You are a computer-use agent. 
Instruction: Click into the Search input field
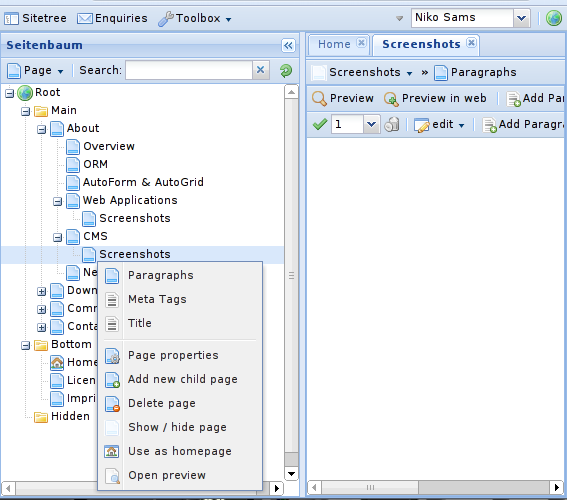189,70
